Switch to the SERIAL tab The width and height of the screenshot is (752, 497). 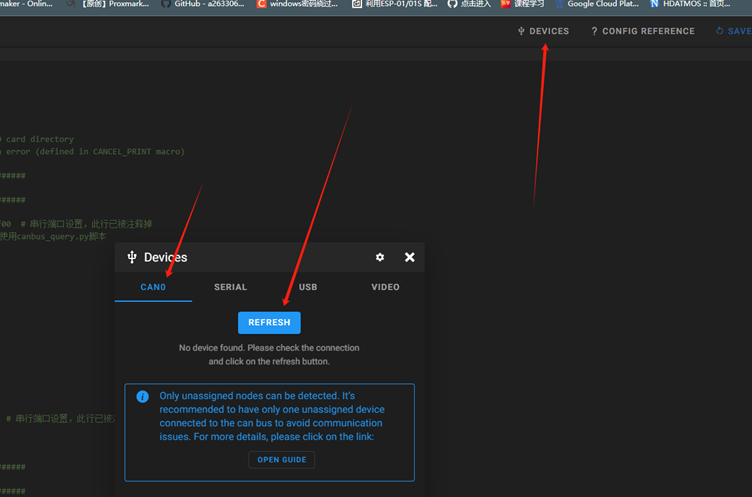tap(231, 287)
